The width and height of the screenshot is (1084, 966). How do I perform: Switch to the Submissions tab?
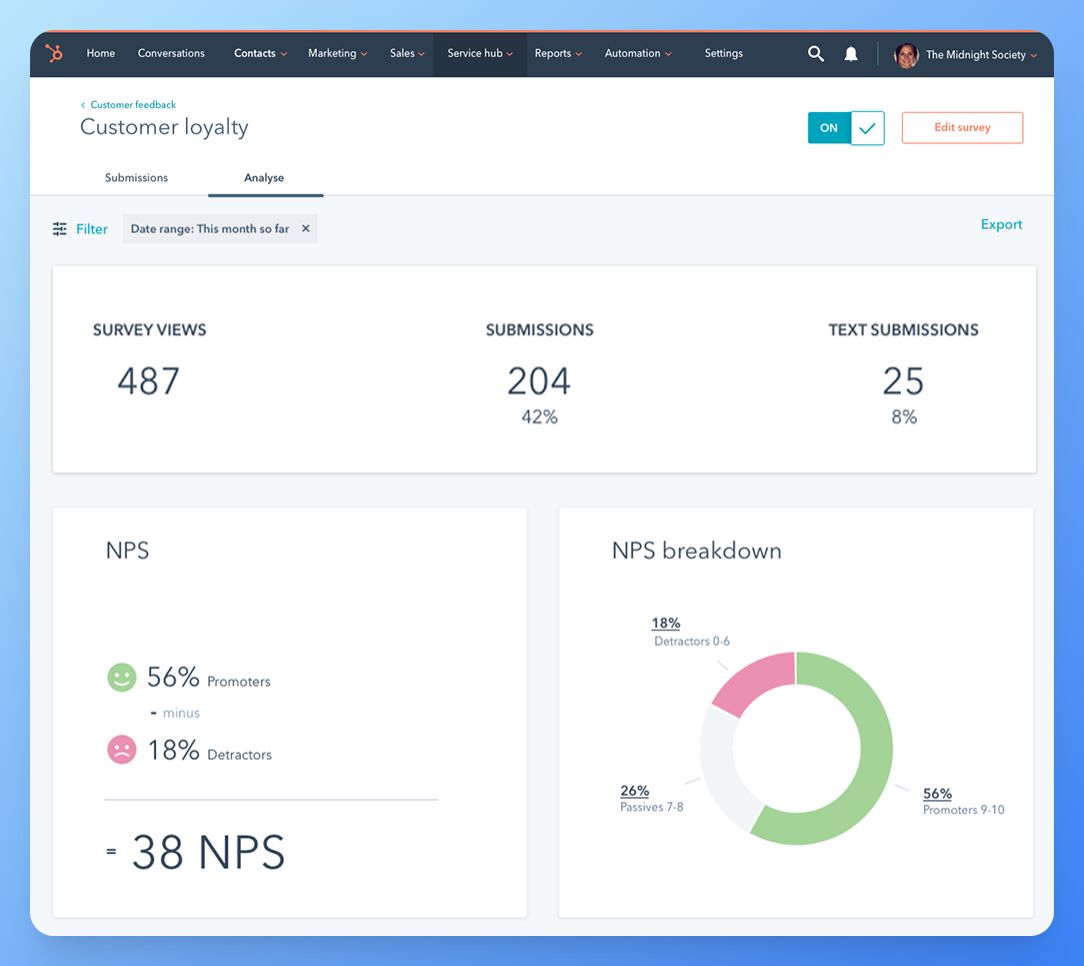[136, 178]
